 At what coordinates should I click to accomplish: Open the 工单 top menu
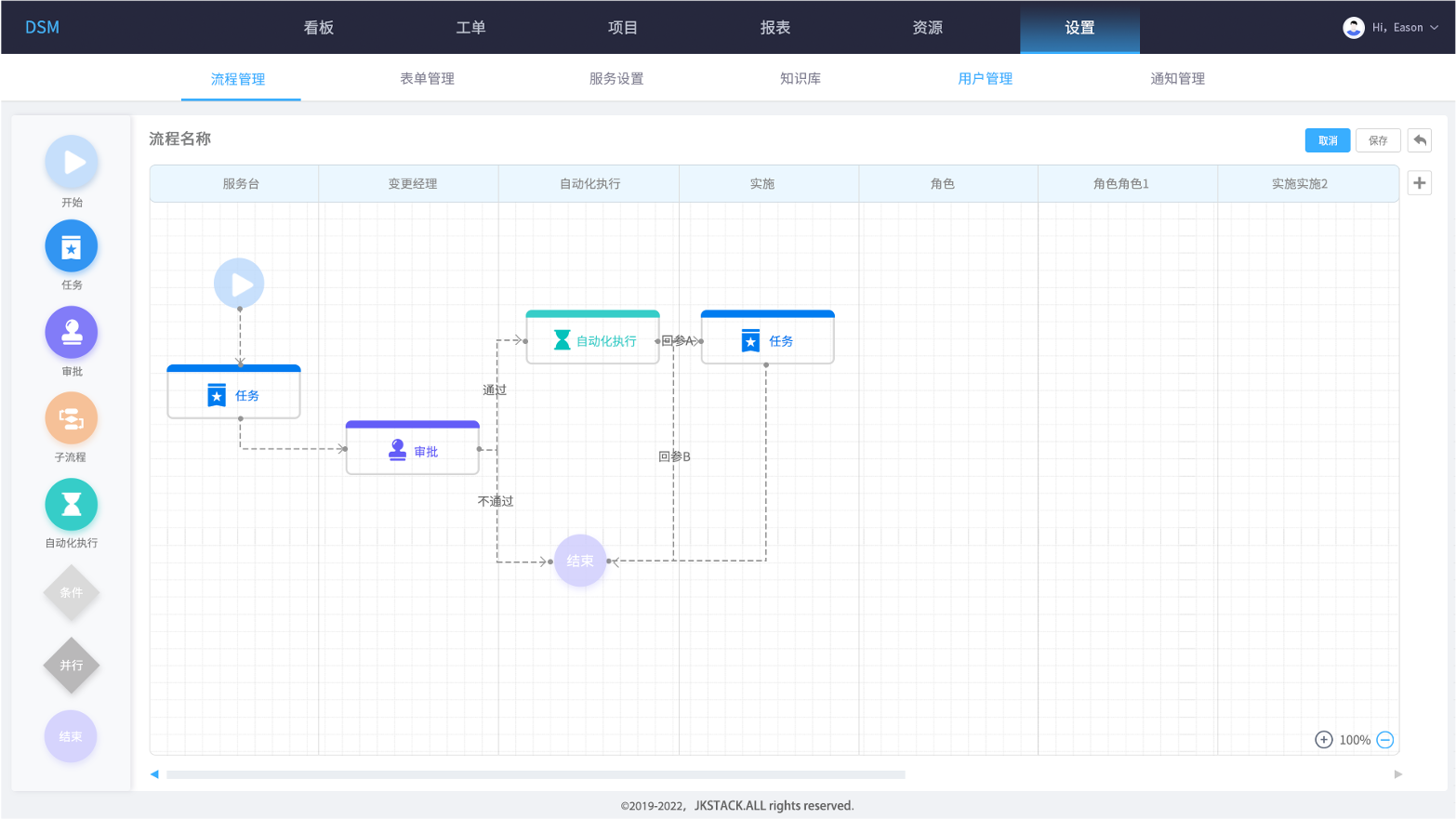pos(470,28)
